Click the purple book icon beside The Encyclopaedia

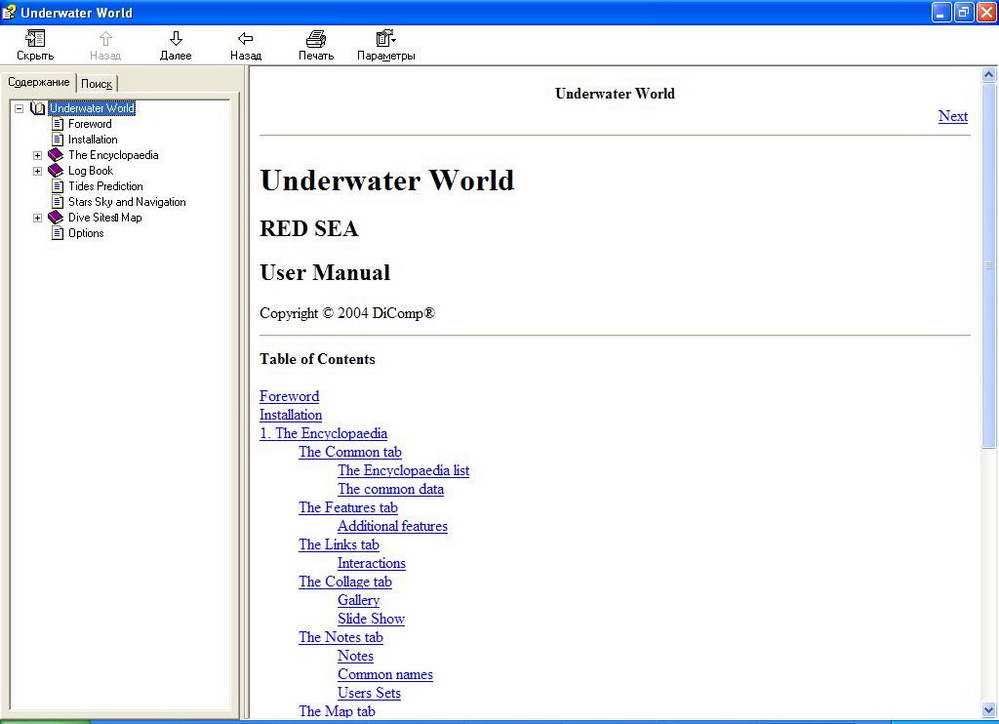[x=56, y=155]
